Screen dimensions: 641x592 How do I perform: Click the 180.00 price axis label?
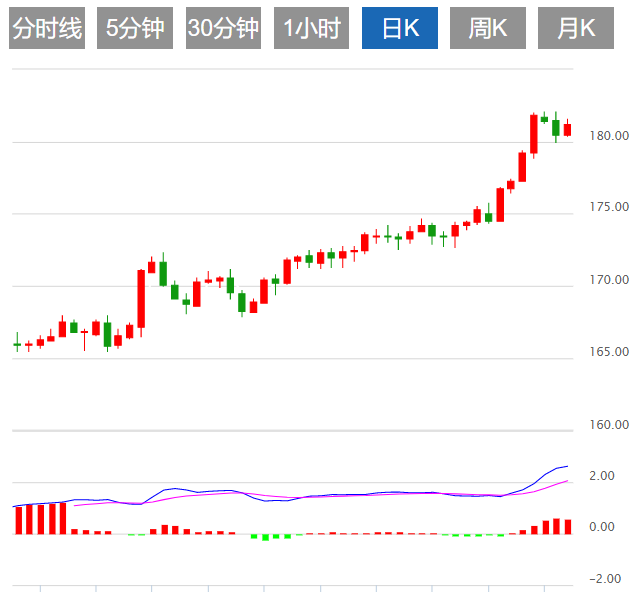pos(608,136)
